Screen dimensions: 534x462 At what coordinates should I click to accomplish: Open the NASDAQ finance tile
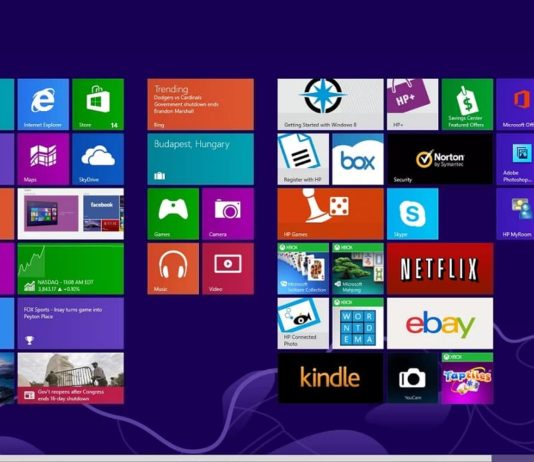tap(70, 269)
